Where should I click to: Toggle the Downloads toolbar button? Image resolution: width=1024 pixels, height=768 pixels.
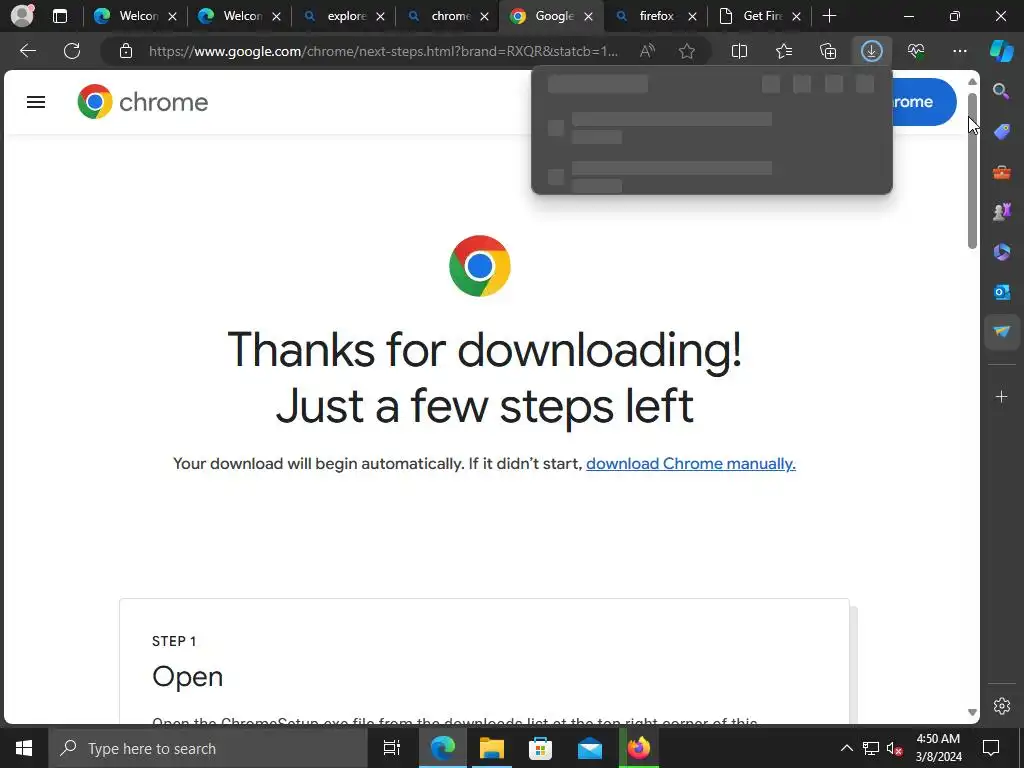click(x=872, y=51)
